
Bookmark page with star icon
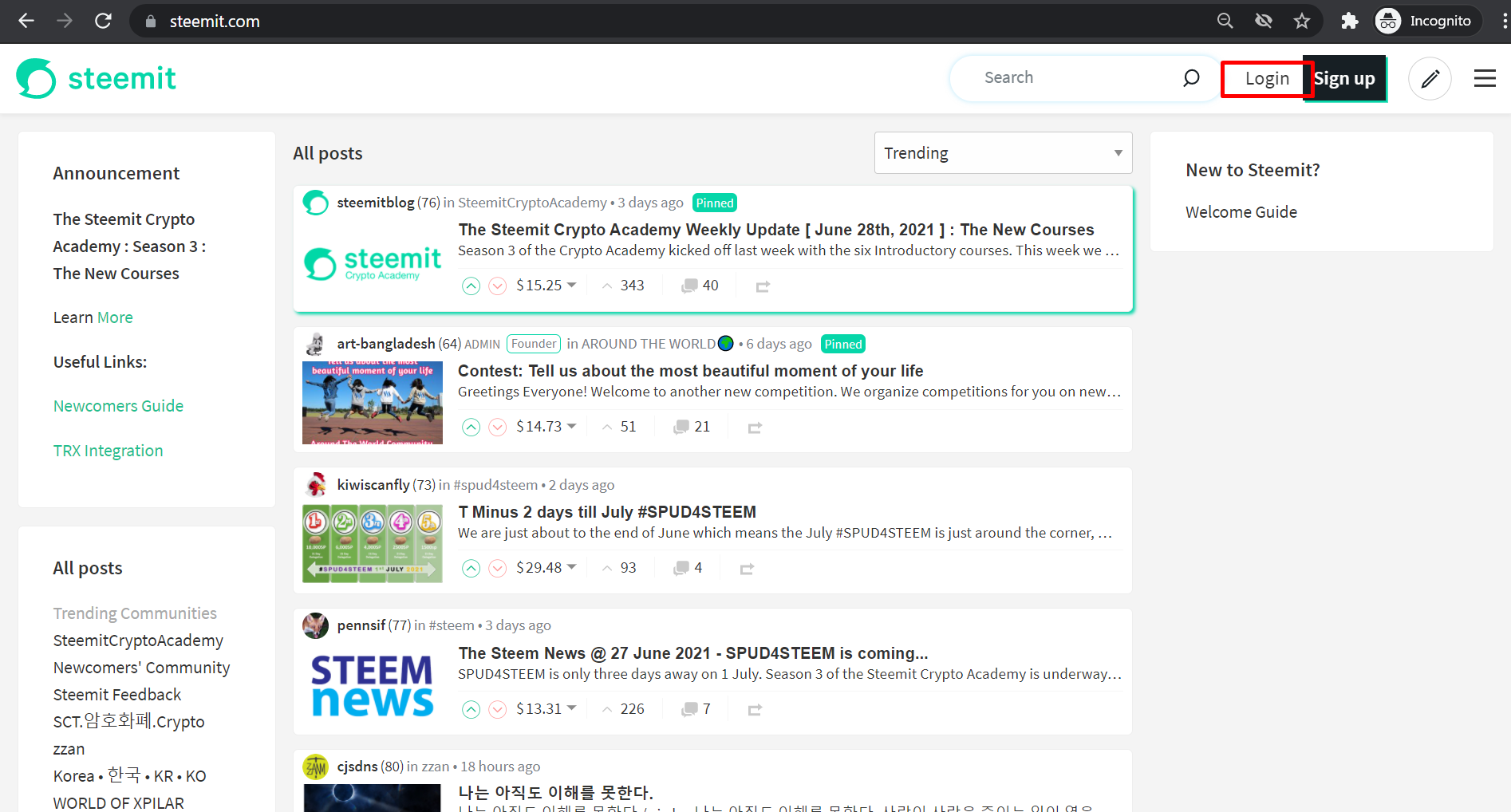[x=1302, y=21]
